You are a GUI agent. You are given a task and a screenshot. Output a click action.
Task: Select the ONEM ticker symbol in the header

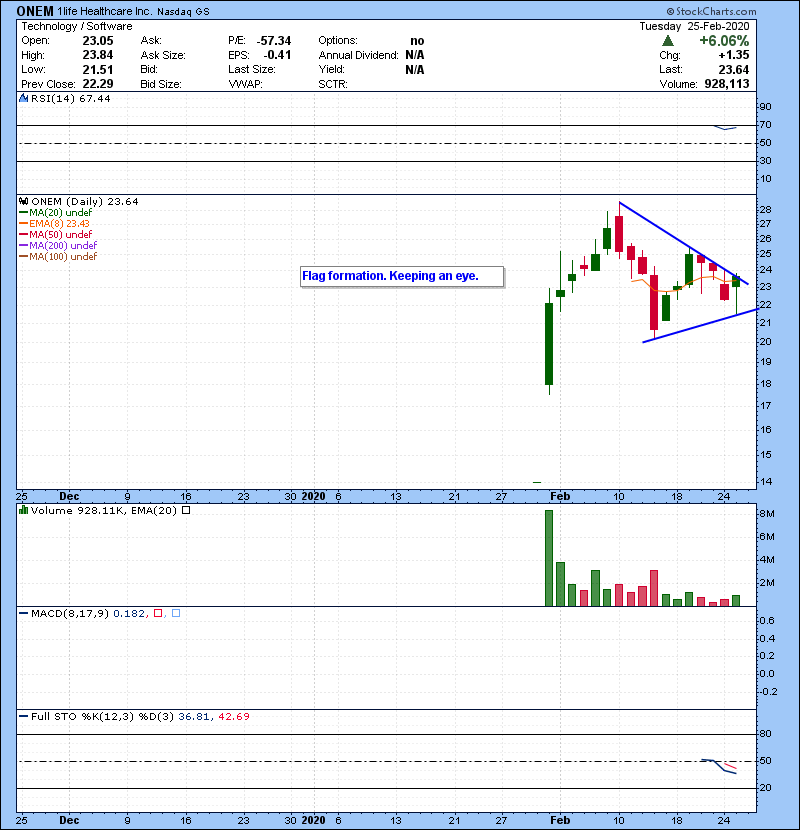pyautogui.click(x=35, y=11)
